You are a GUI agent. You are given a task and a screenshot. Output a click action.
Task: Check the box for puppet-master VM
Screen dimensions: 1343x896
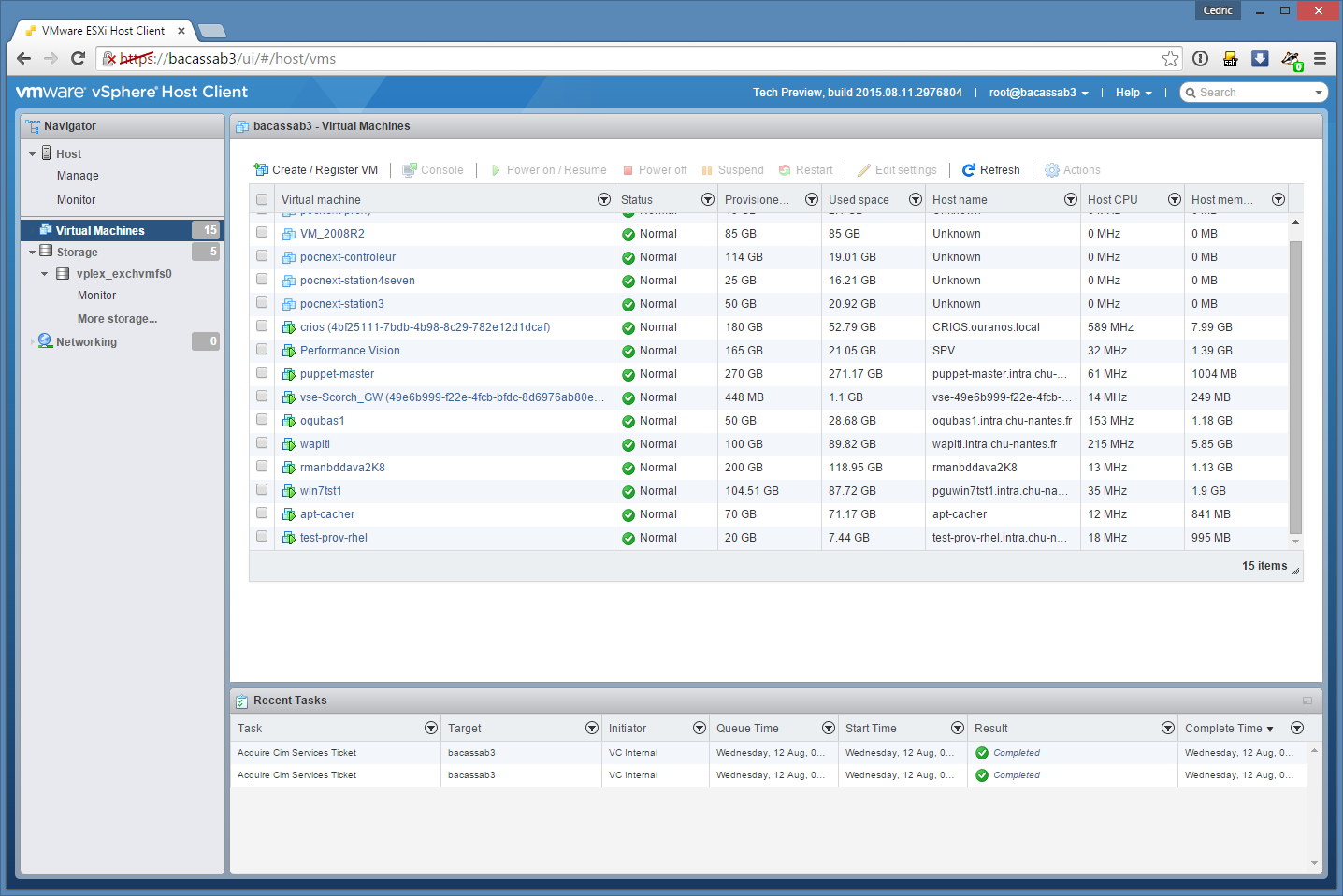[x=262, y=373]
